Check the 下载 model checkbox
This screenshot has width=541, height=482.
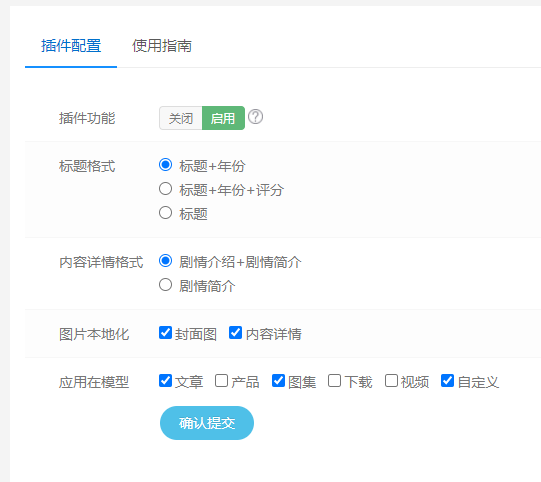pos(334,381)
